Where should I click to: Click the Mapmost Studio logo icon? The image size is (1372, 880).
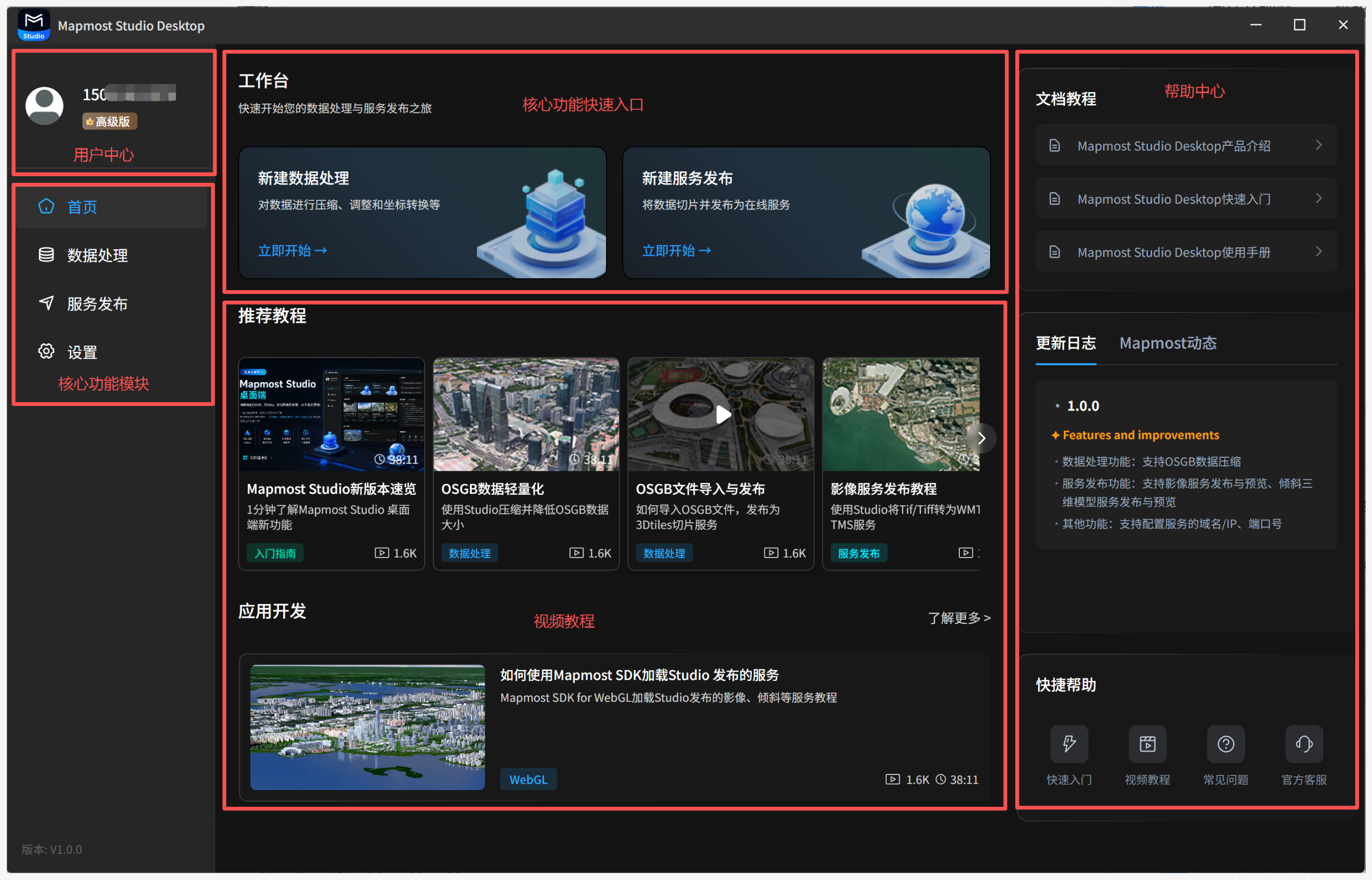click(x=34, y=26)
